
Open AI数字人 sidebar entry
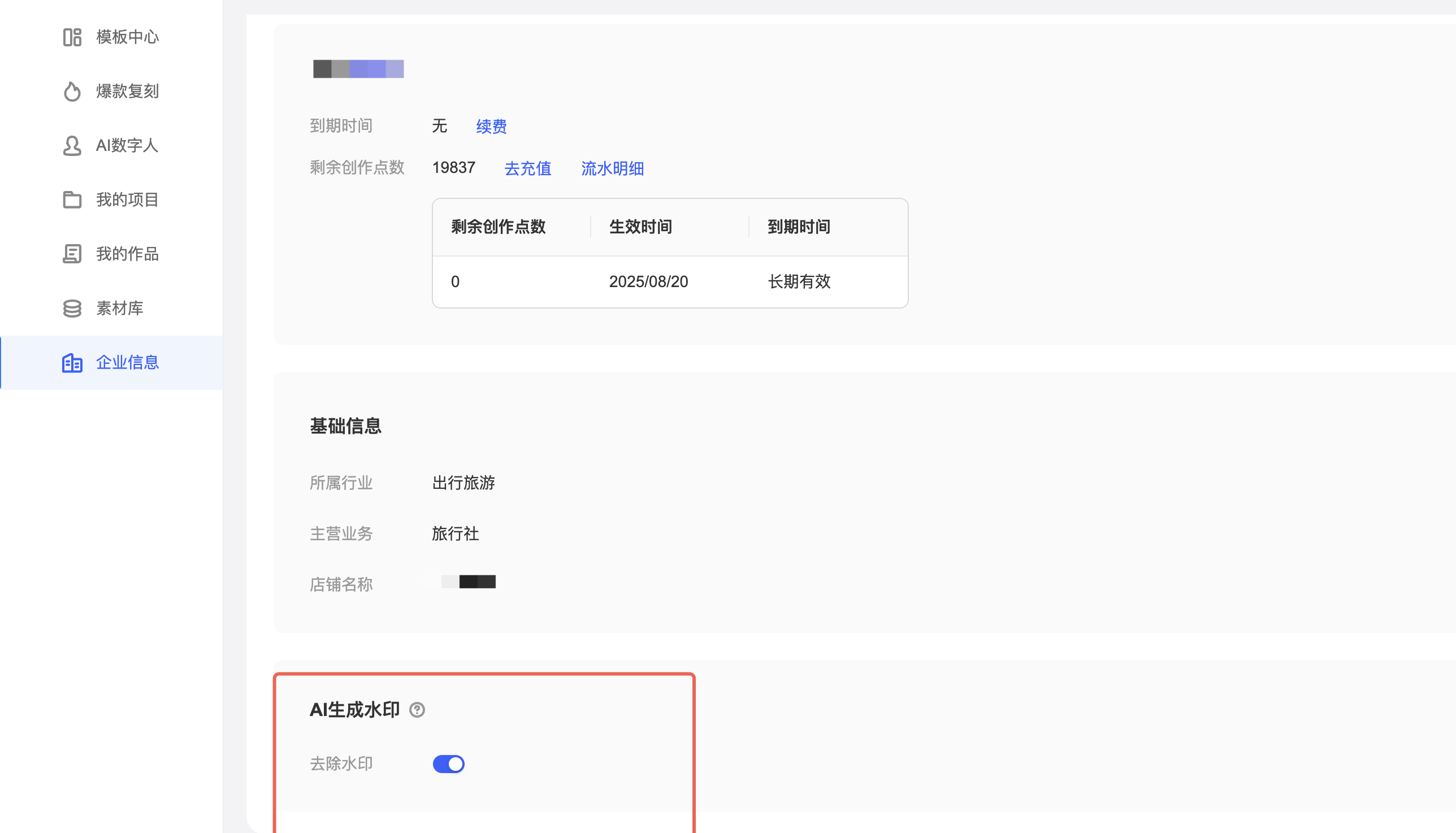pos(127,146)
